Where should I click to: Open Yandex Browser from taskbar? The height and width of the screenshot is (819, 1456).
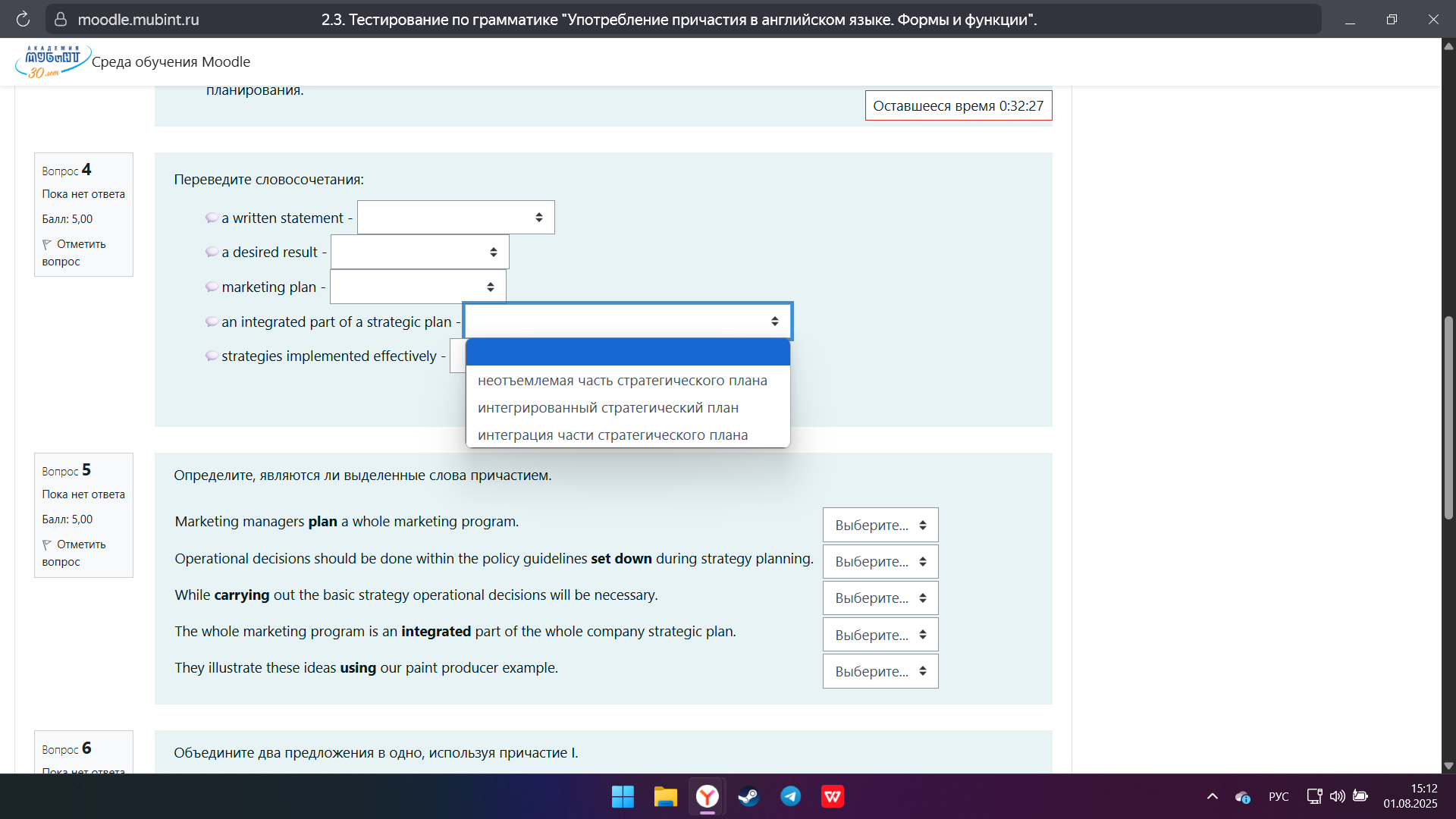click(707, 796)
